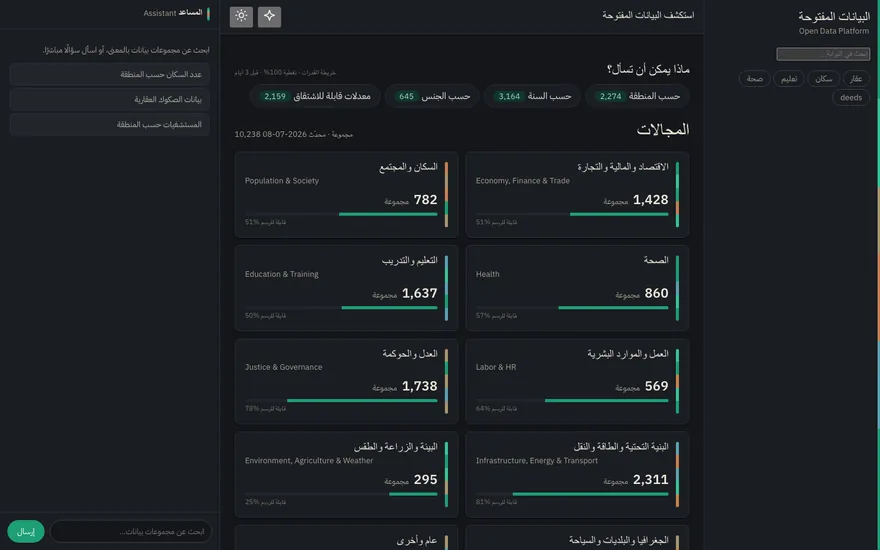Click the المساعد Assistant panel title
This screenshot has width=880, height=550.
coord(173,13)
